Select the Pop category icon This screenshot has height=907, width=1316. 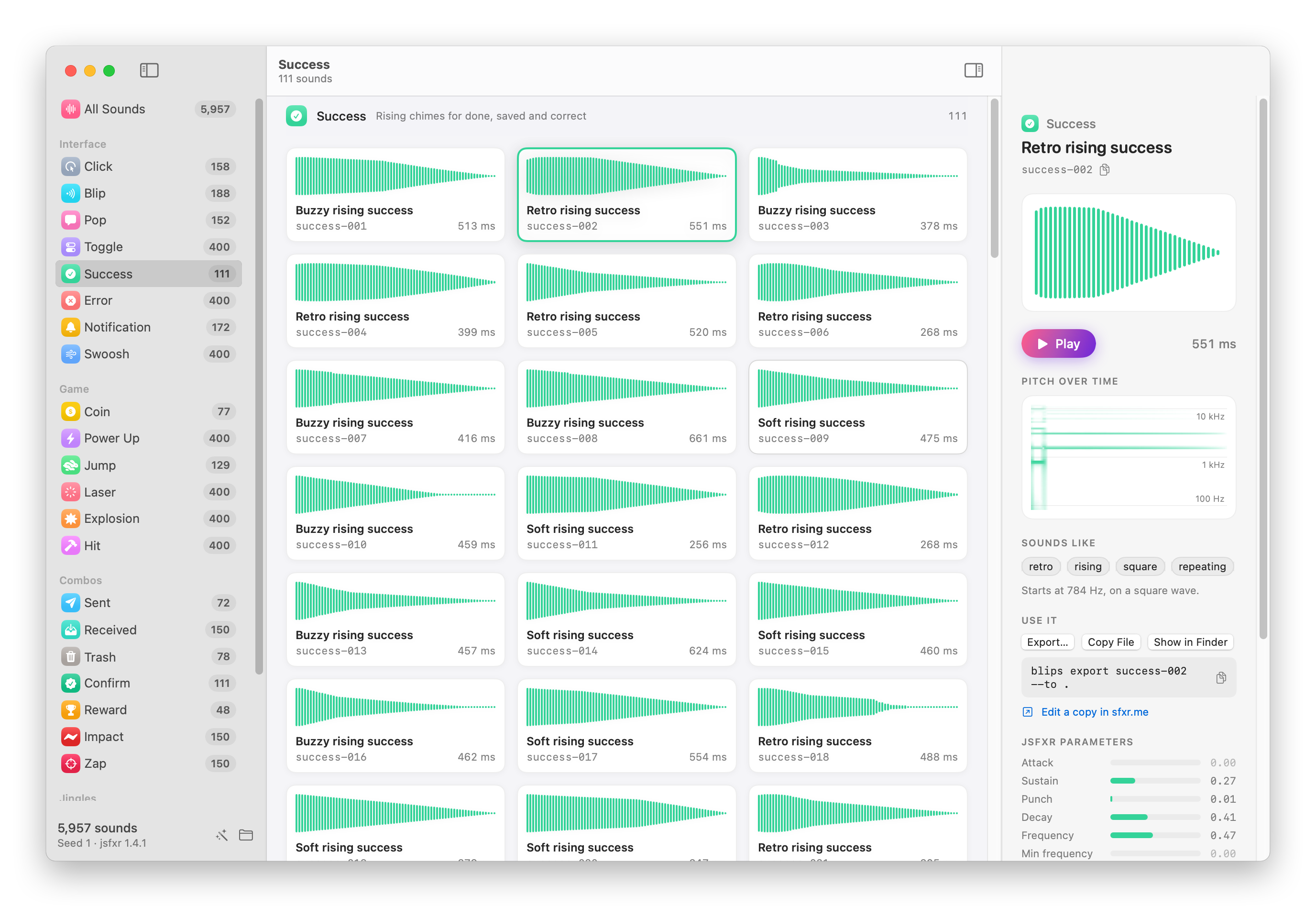coord(70,220)
